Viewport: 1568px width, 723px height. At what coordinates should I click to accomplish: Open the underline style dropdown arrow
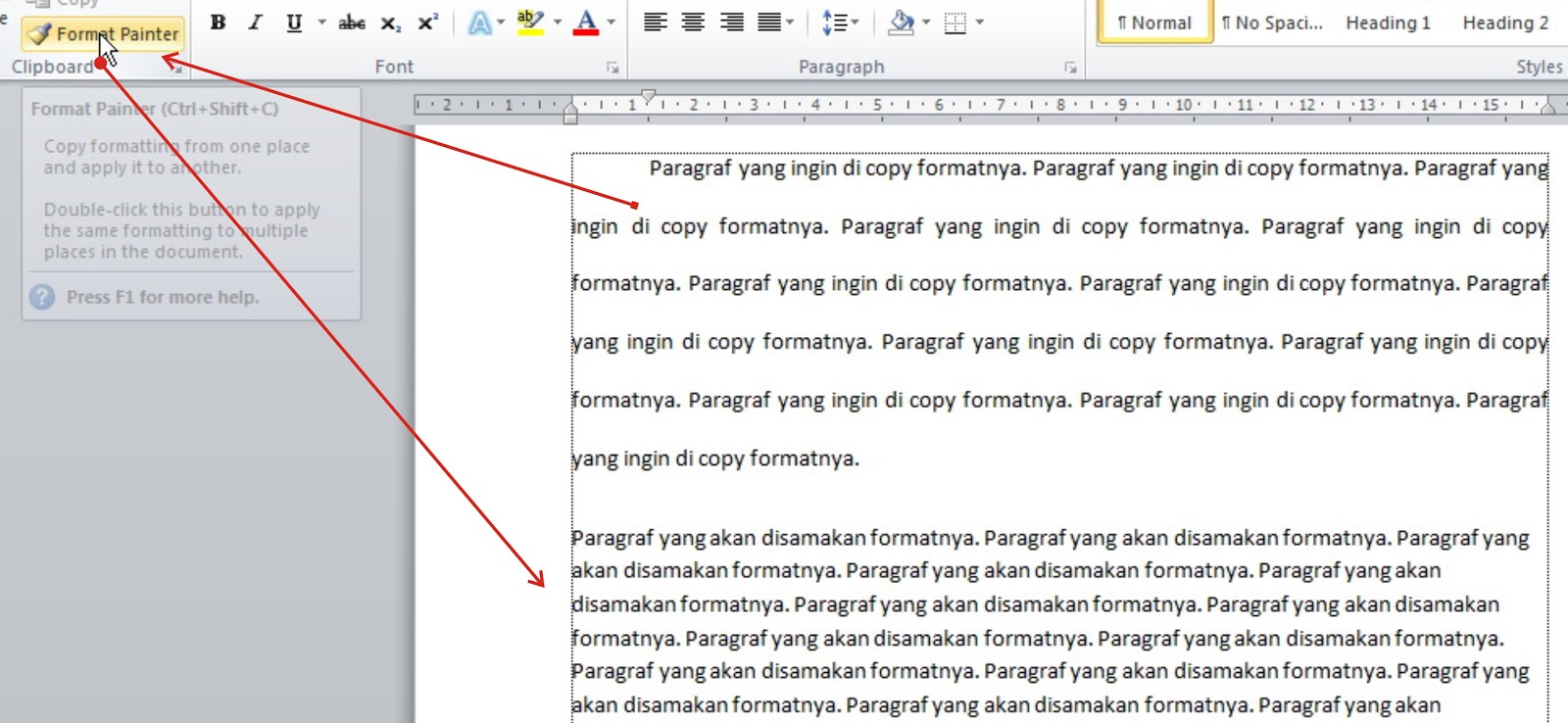320,23
